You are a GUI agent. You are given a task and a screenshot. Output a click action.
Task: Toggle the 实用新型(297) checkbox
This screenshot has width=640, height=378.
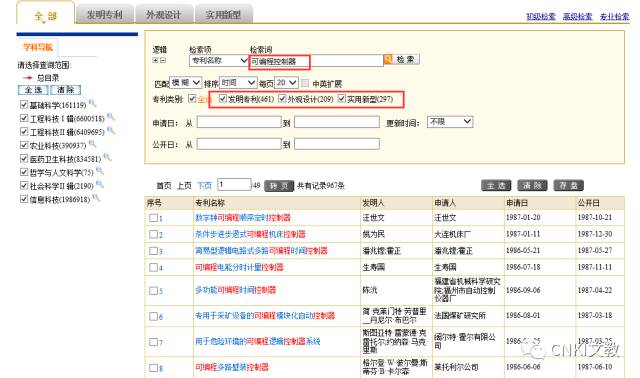tap(342, 98)
